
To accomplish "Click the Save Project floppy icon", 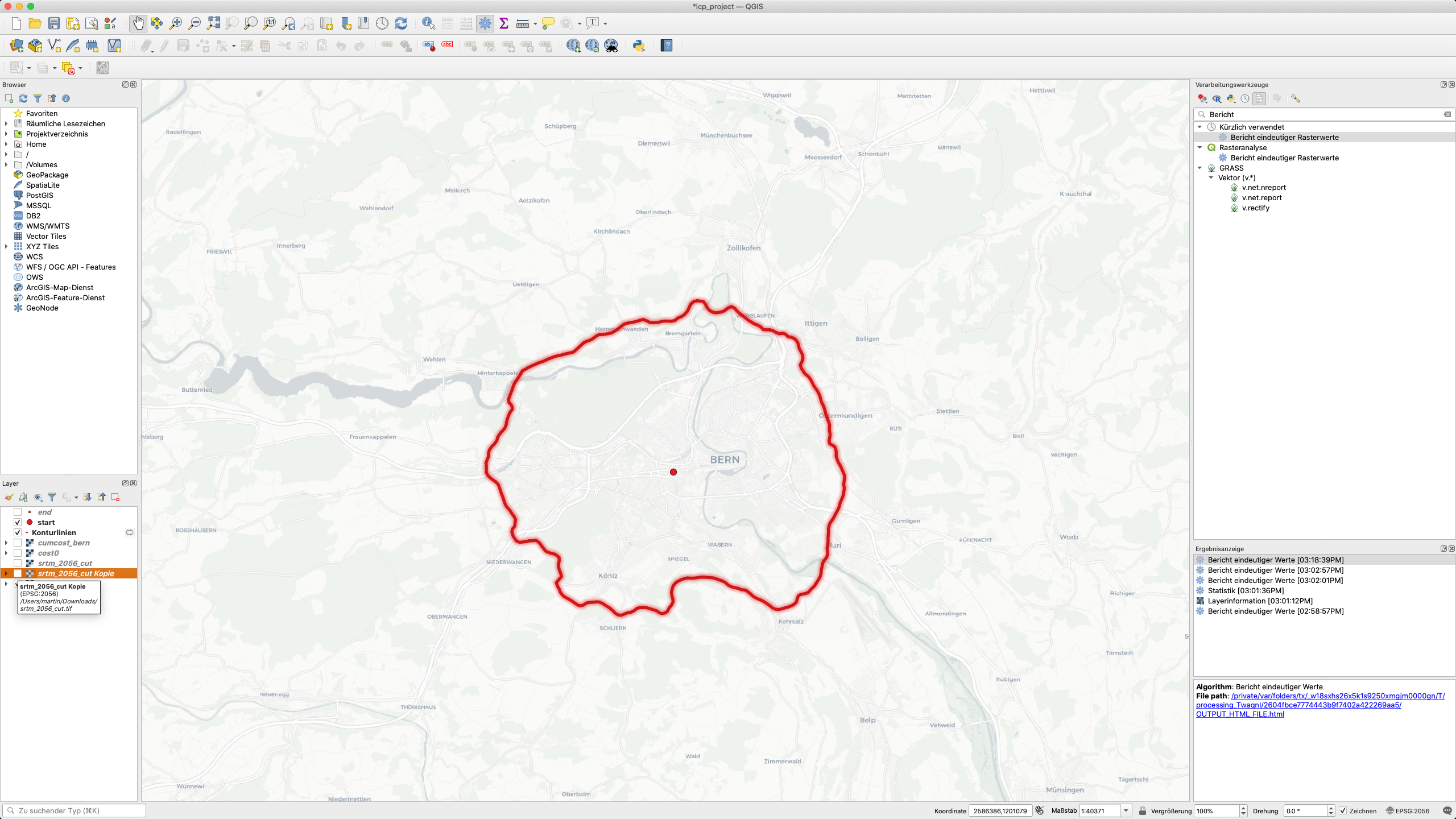I will [54, 23].
